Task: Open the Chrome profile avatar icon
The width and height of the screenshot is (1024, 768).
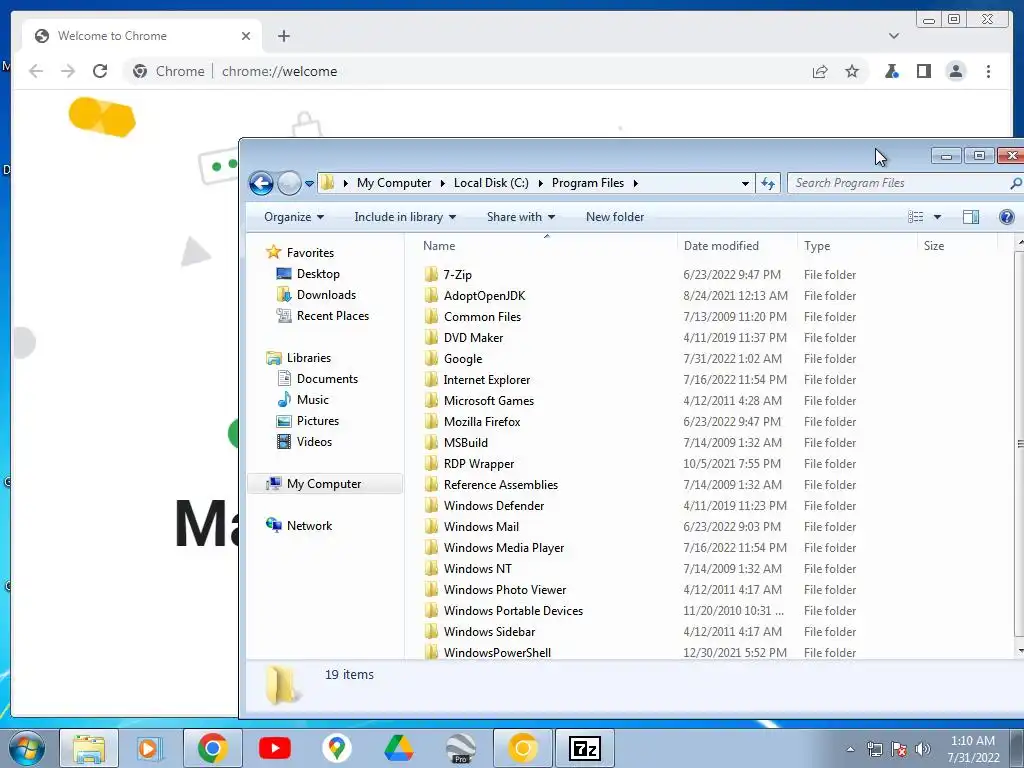Action: (x=955, y=71)
